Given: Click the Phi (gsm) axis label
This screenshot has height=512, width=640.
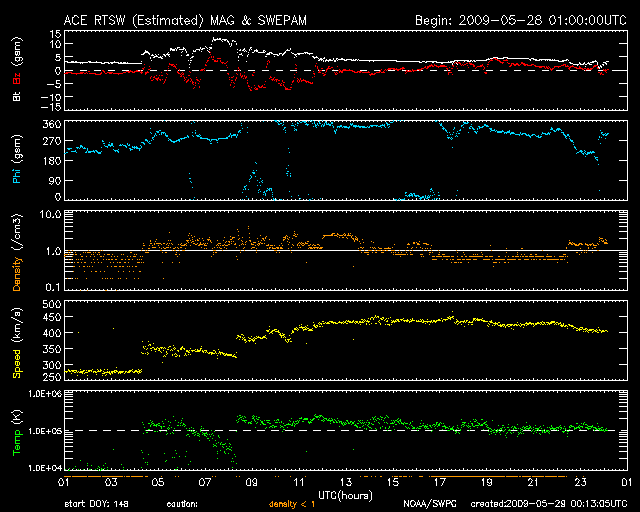Looking at the screenshot, I should pos(15,160).
